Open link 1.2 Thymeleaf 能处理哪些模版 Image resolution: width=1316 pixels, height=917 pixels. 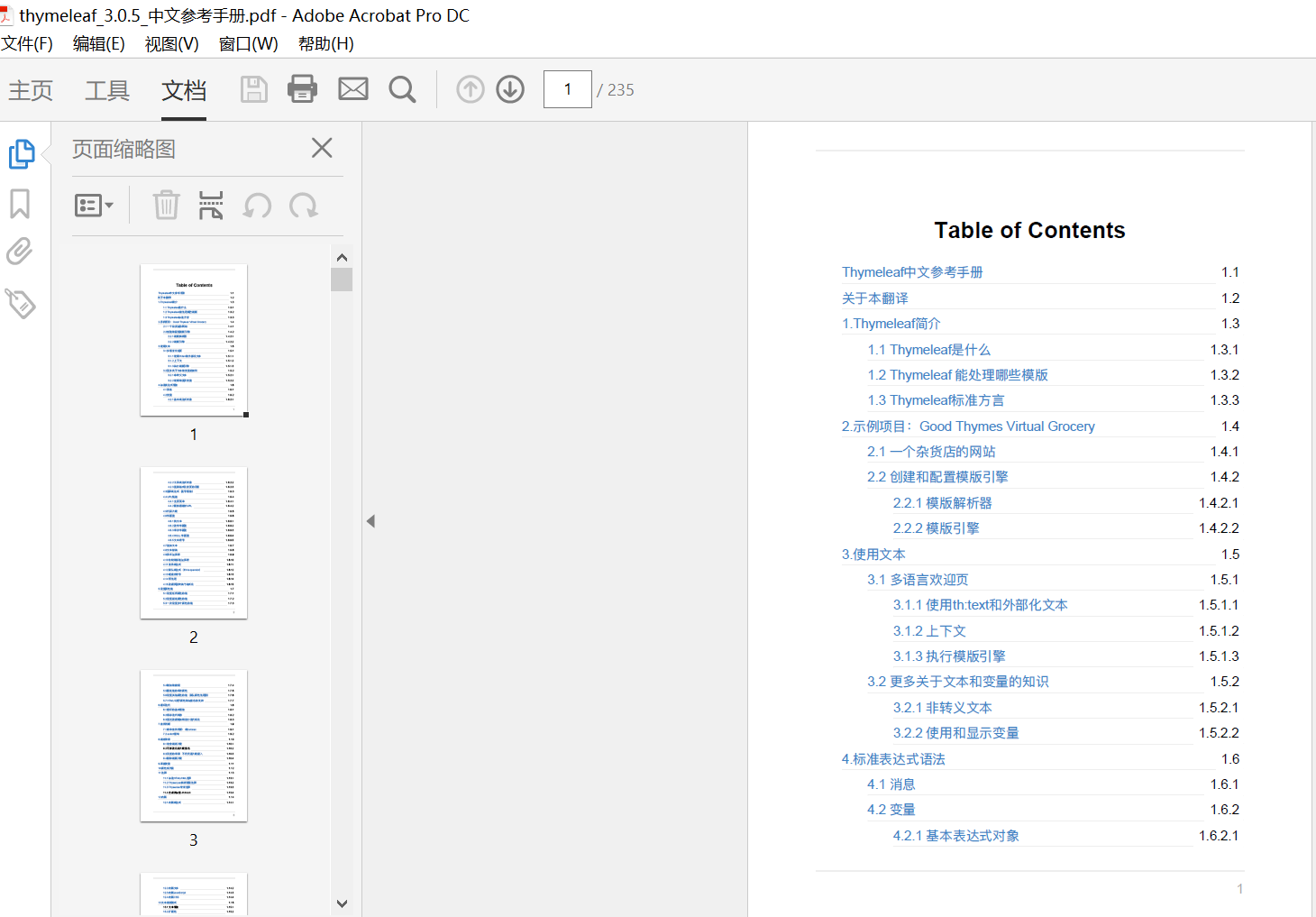coord(957,375)
